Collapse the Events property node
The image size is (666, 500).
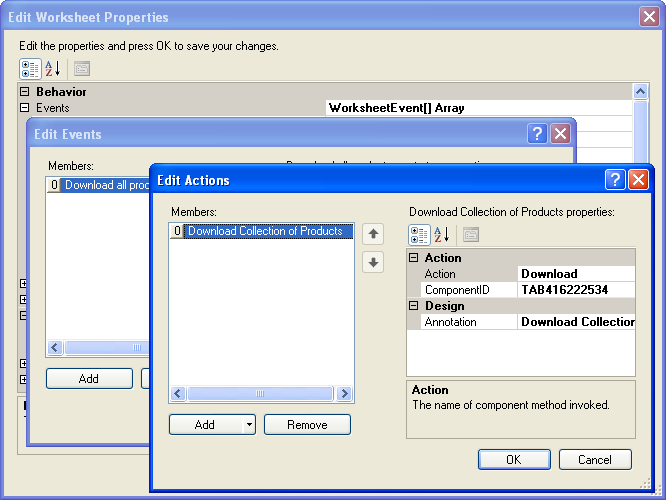[x=25, y=107]
